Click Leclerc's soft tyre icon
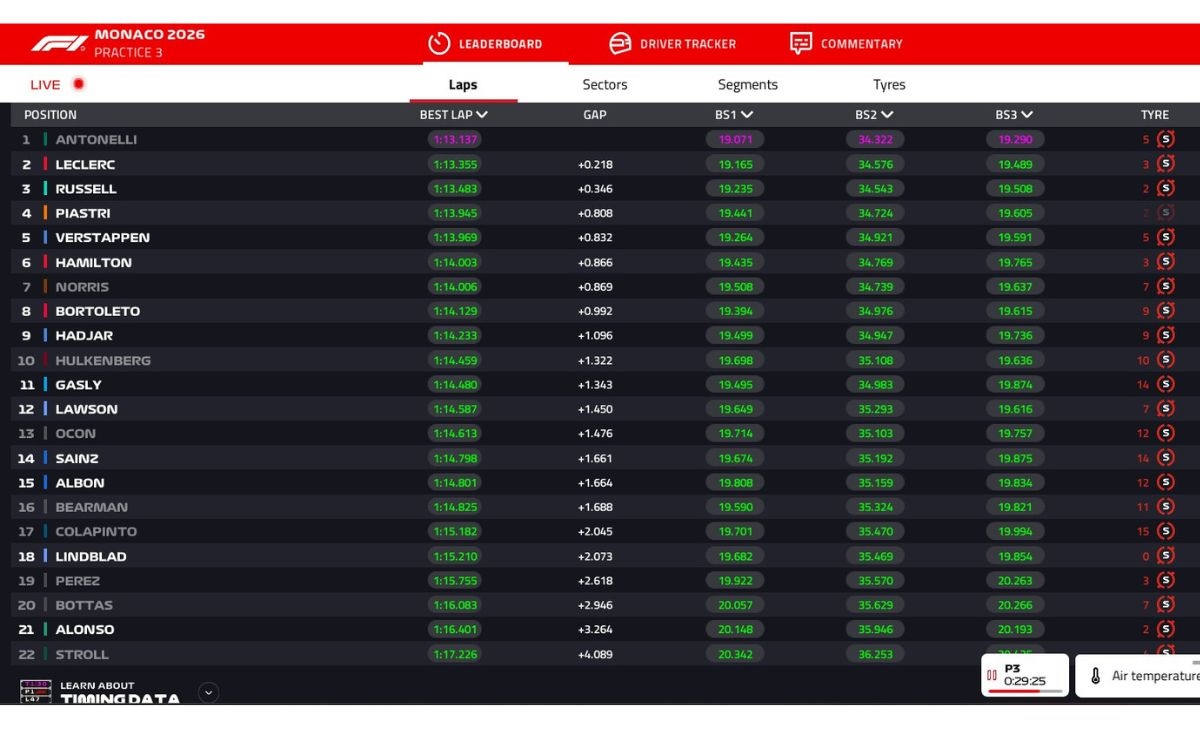 click(x=1165, y=164)
